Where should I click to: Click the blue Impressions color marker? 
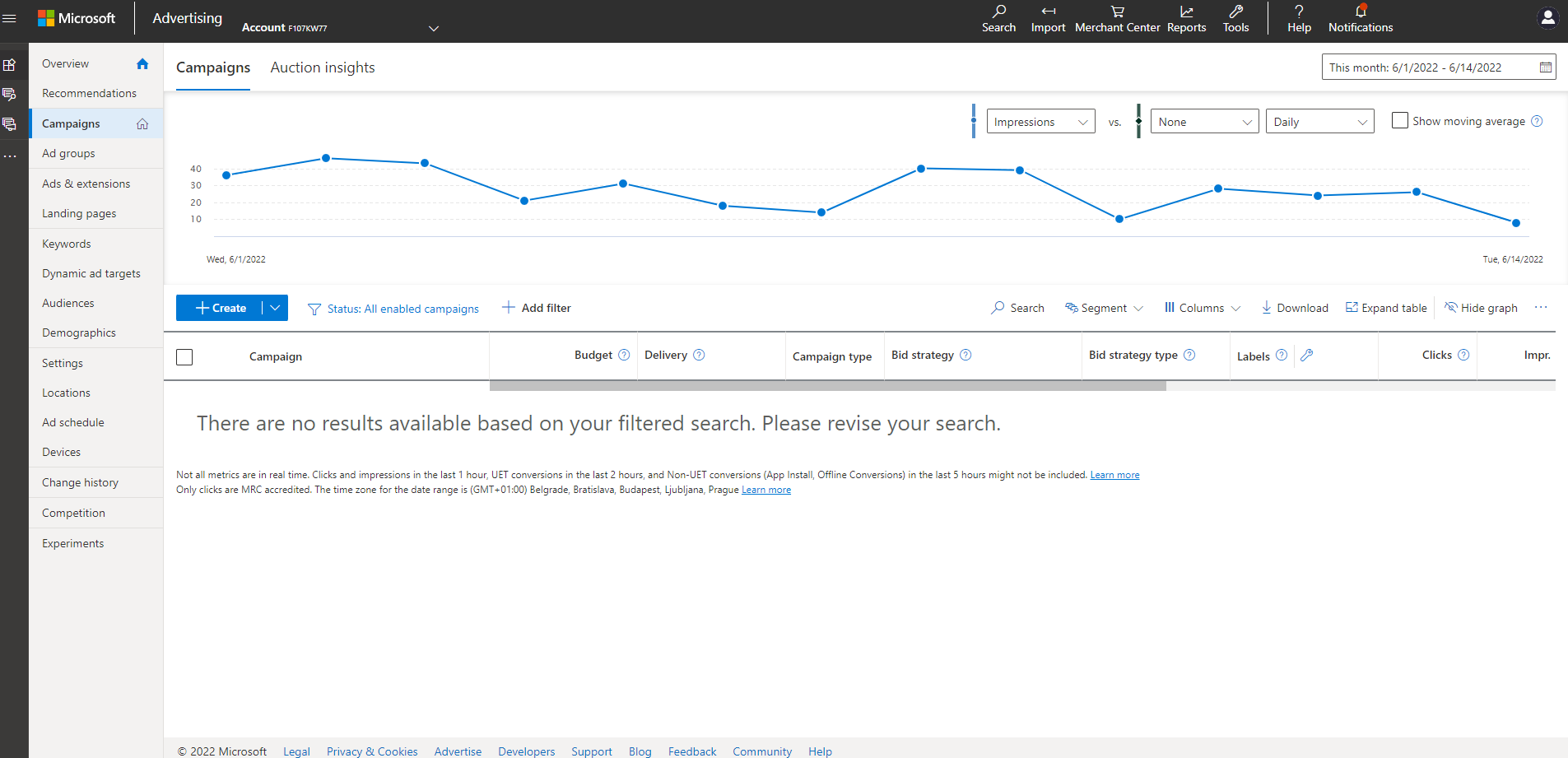(974, 121)
